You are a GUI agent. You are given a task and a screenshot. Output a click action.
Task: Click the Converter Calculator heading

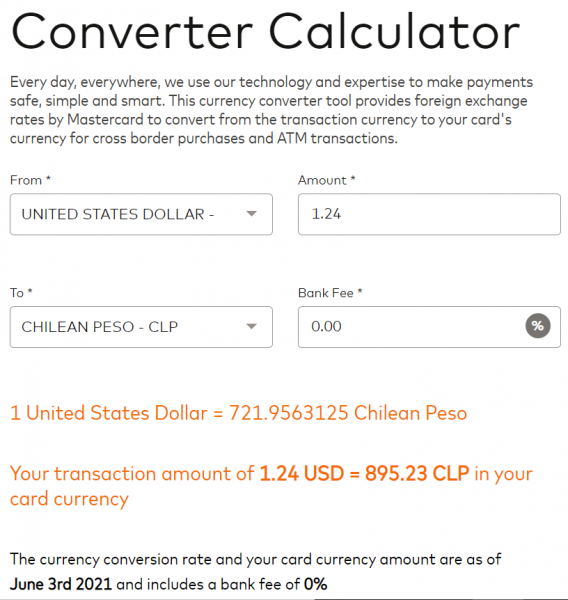click(265, 31)
